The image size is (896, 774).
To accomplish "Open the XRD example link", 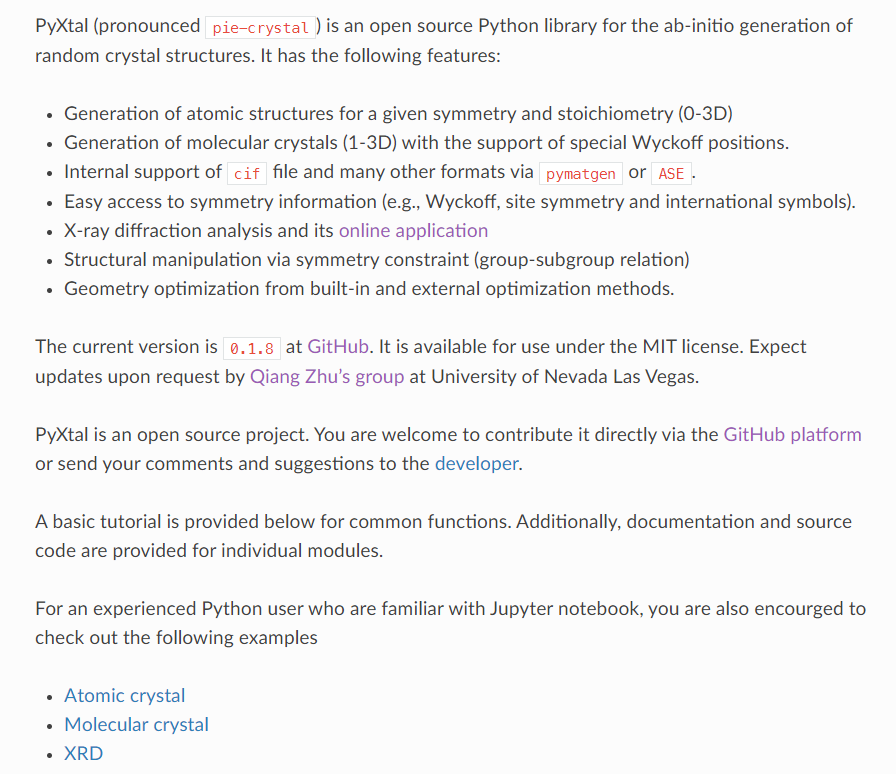I will pos(83,753).
